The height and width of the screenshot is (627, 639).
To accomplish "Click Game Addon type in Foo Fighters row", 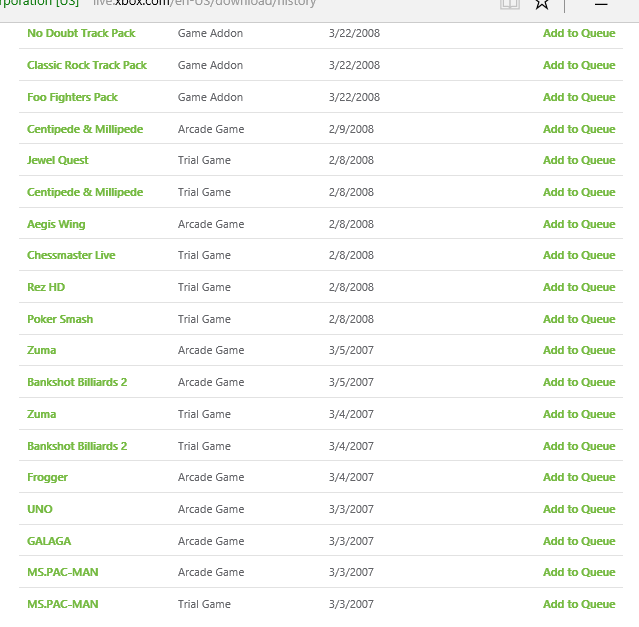I will coord(210,97).
